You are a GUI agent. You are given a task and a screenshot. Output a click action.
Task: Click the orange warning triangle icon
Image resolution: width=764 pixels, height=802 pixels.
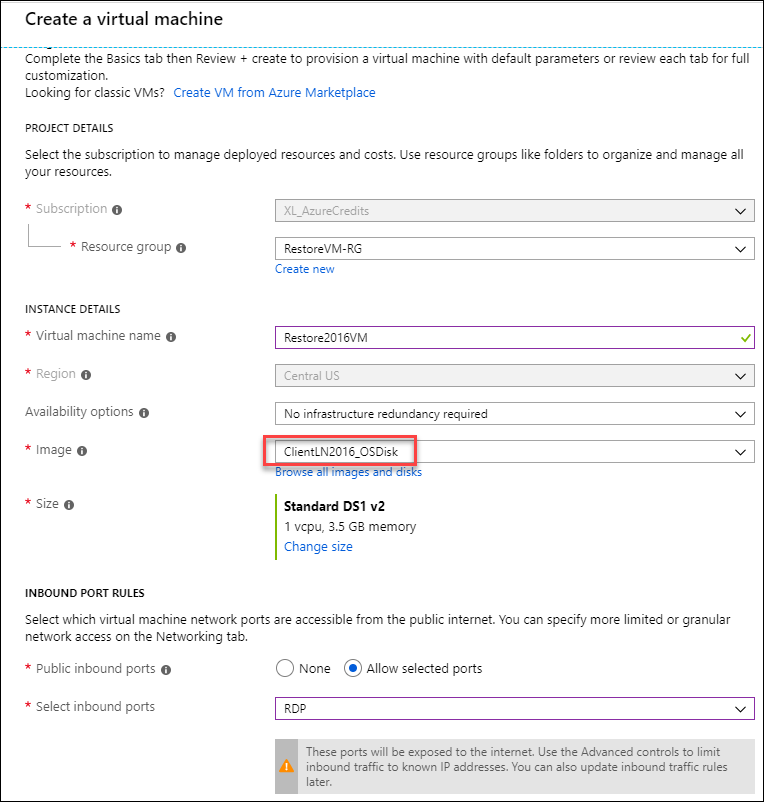286,766
